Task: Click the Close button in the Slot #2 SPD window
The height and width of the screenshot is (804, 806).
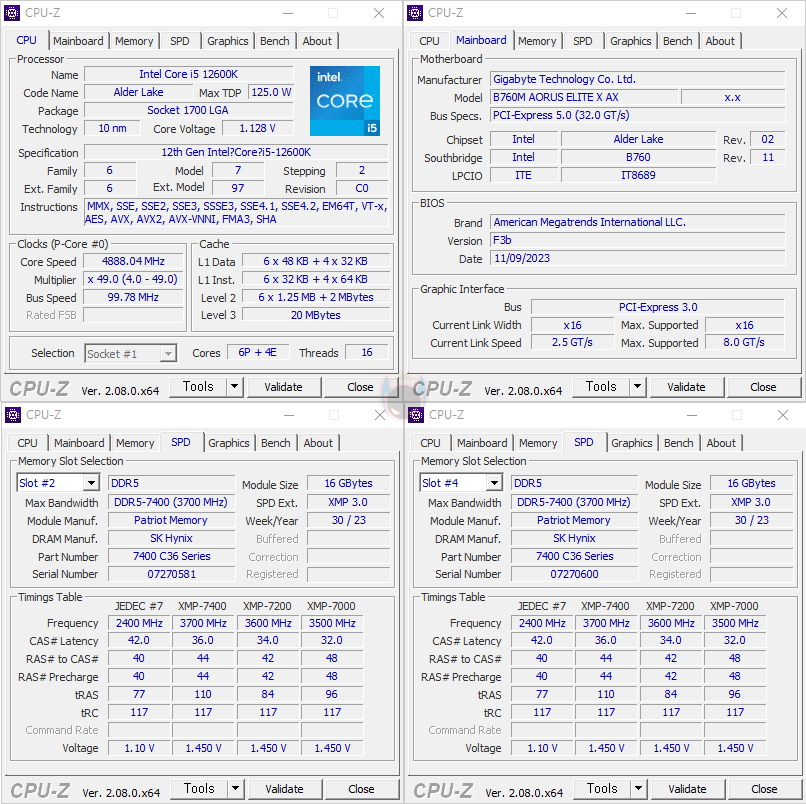Action: (361, 789)
